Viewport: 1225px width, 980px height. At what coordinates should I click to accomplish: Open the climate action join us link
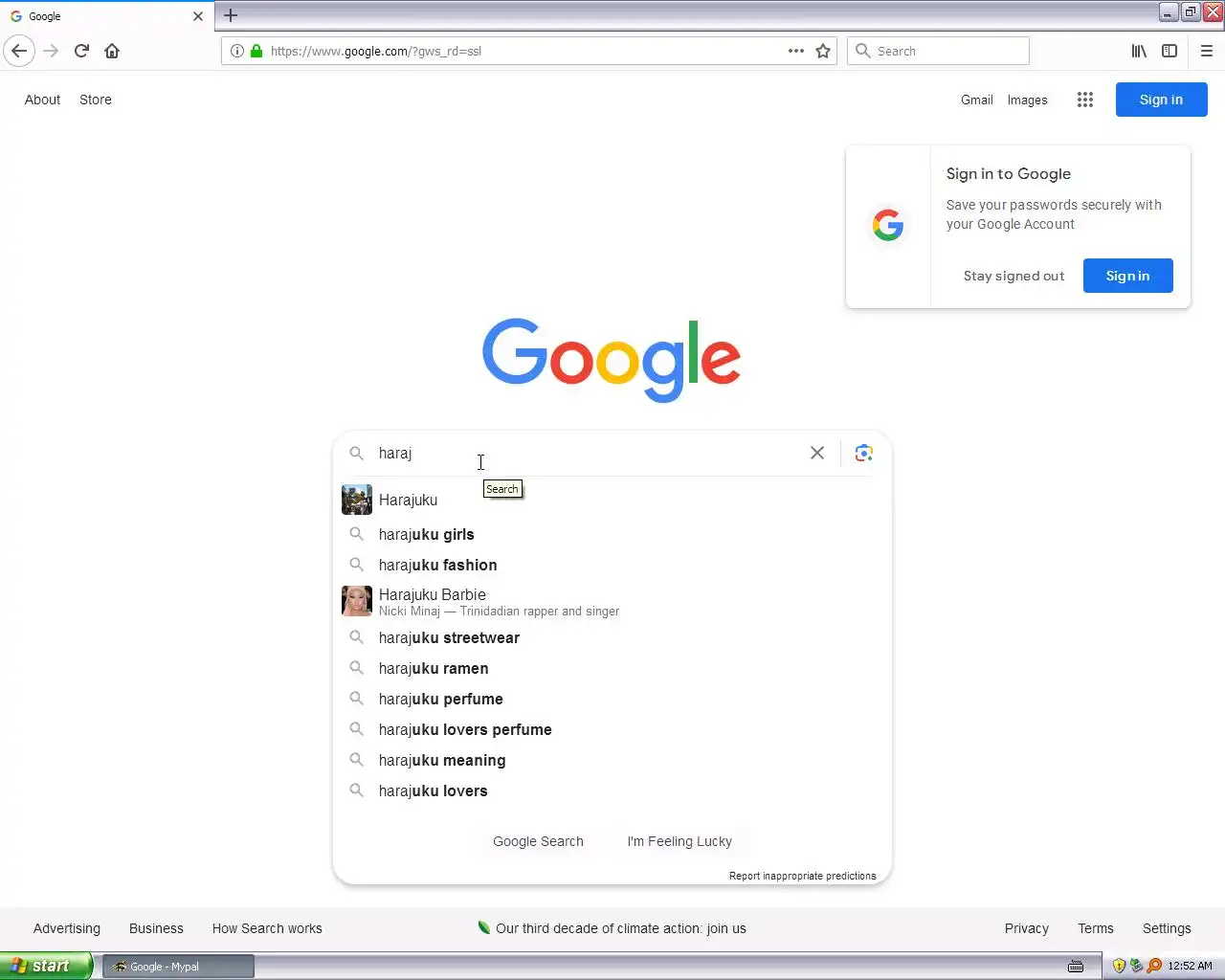pyautogui.click(x=621, y=928)
